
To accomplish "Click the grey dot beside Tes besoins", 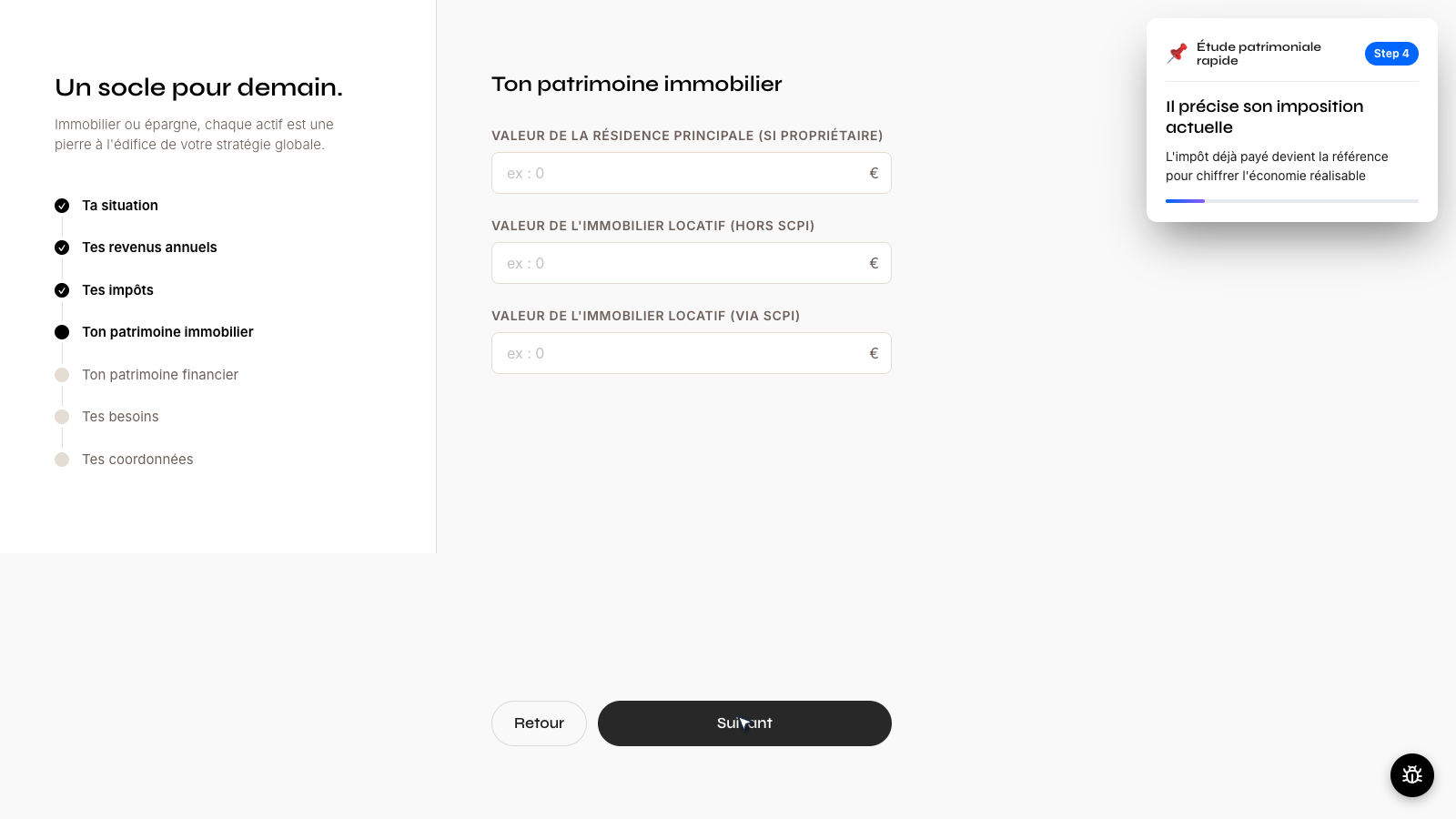I will coord(62,417).
